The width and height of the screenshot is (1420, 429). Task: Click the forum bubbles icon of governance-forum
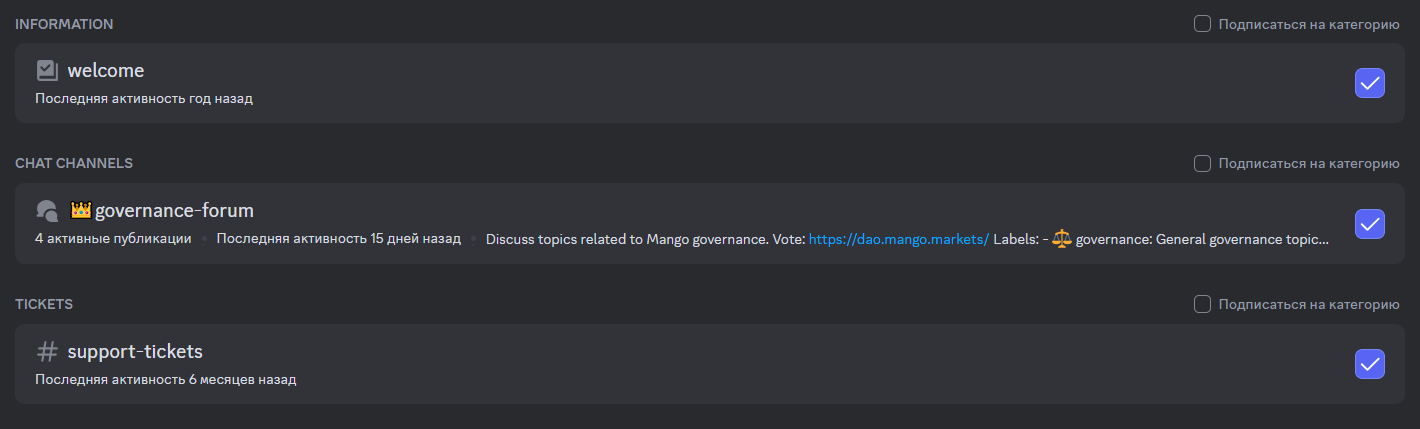tap(47, 211)
